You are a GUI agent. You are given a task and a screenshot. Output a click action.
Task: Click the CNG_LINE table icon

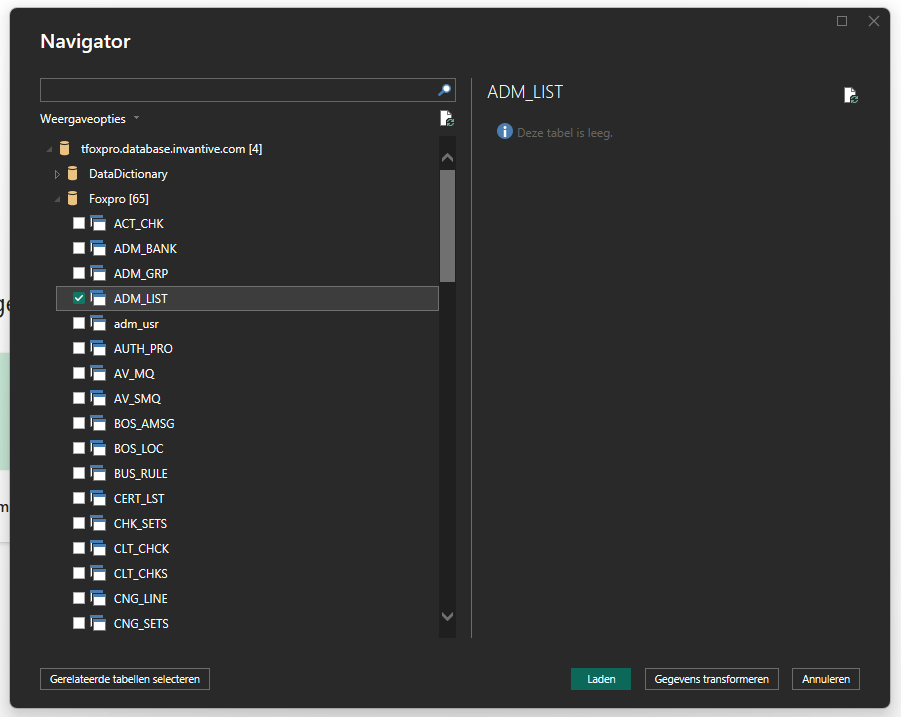tap(98, 599)
